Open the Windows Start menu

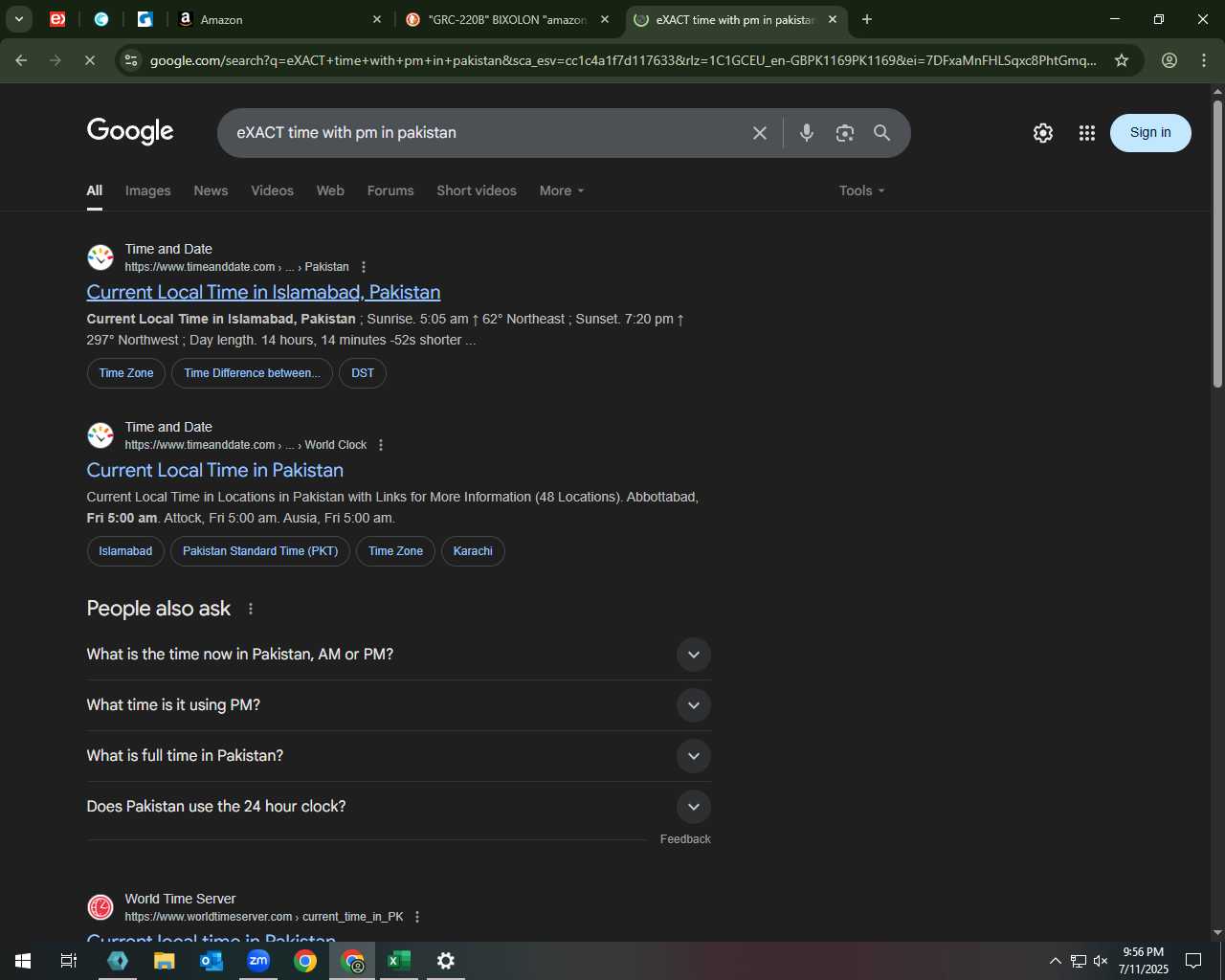click(23, 961)
